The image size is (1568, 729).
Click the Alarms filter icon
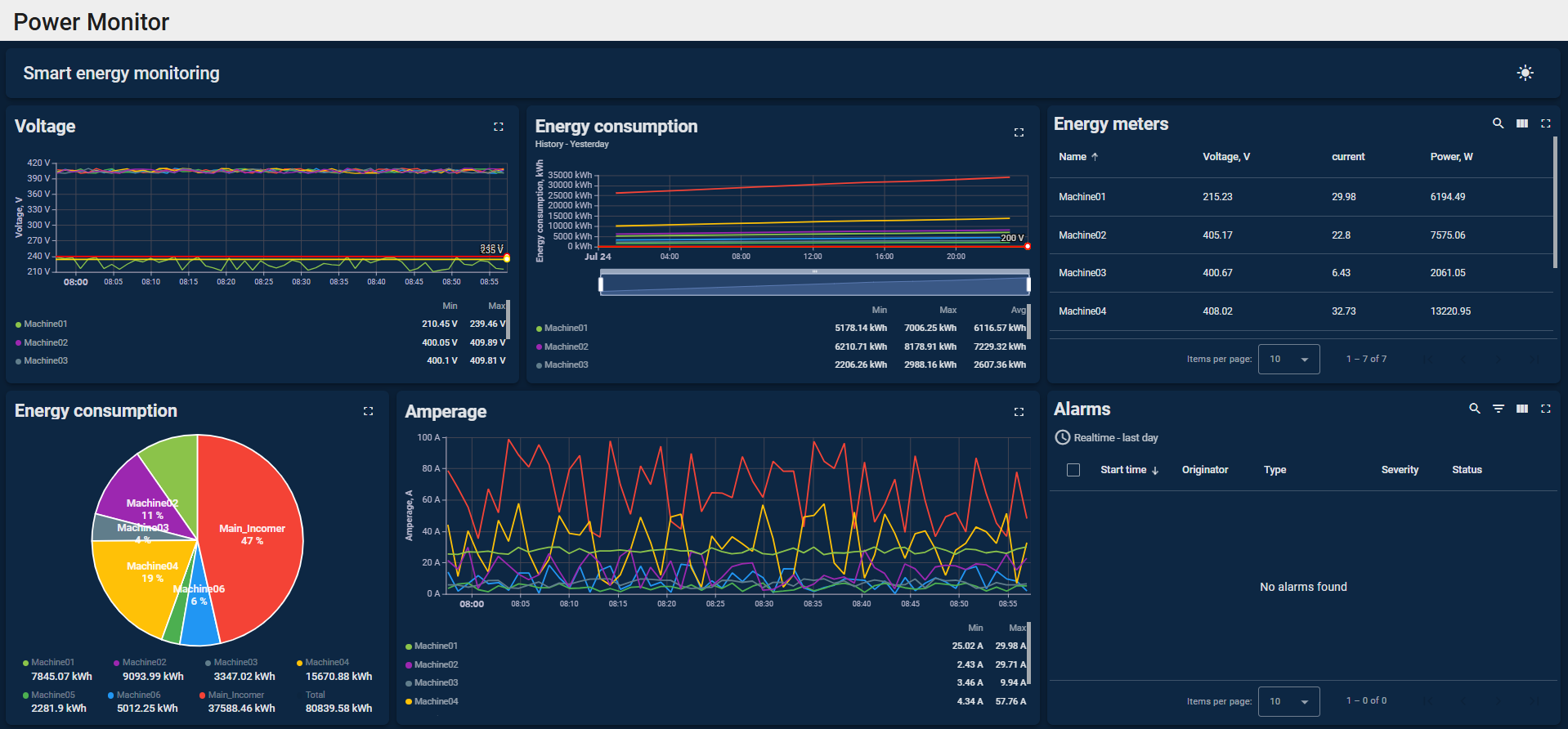(1498, 409)
